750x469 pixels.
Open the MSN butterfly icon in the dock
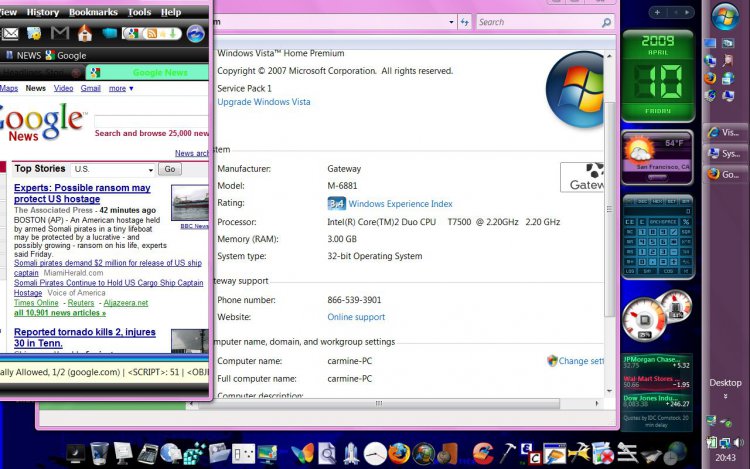pos(302,454)
